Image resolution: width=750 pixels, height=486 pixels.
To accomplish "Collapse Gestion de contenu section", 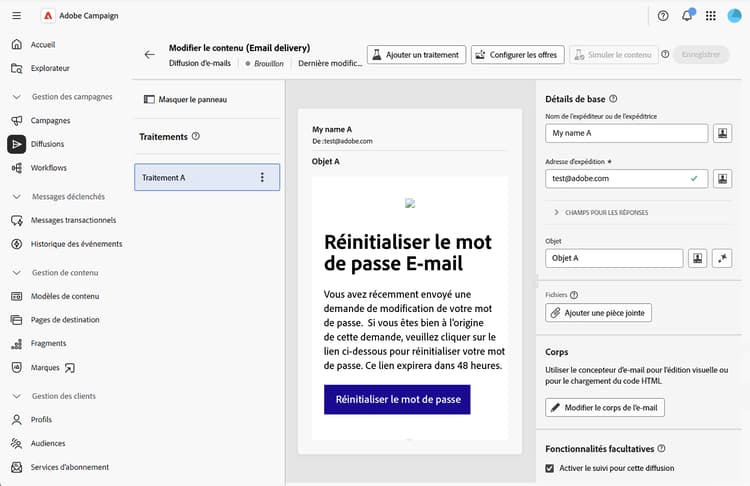I will [x=17, y=273].
